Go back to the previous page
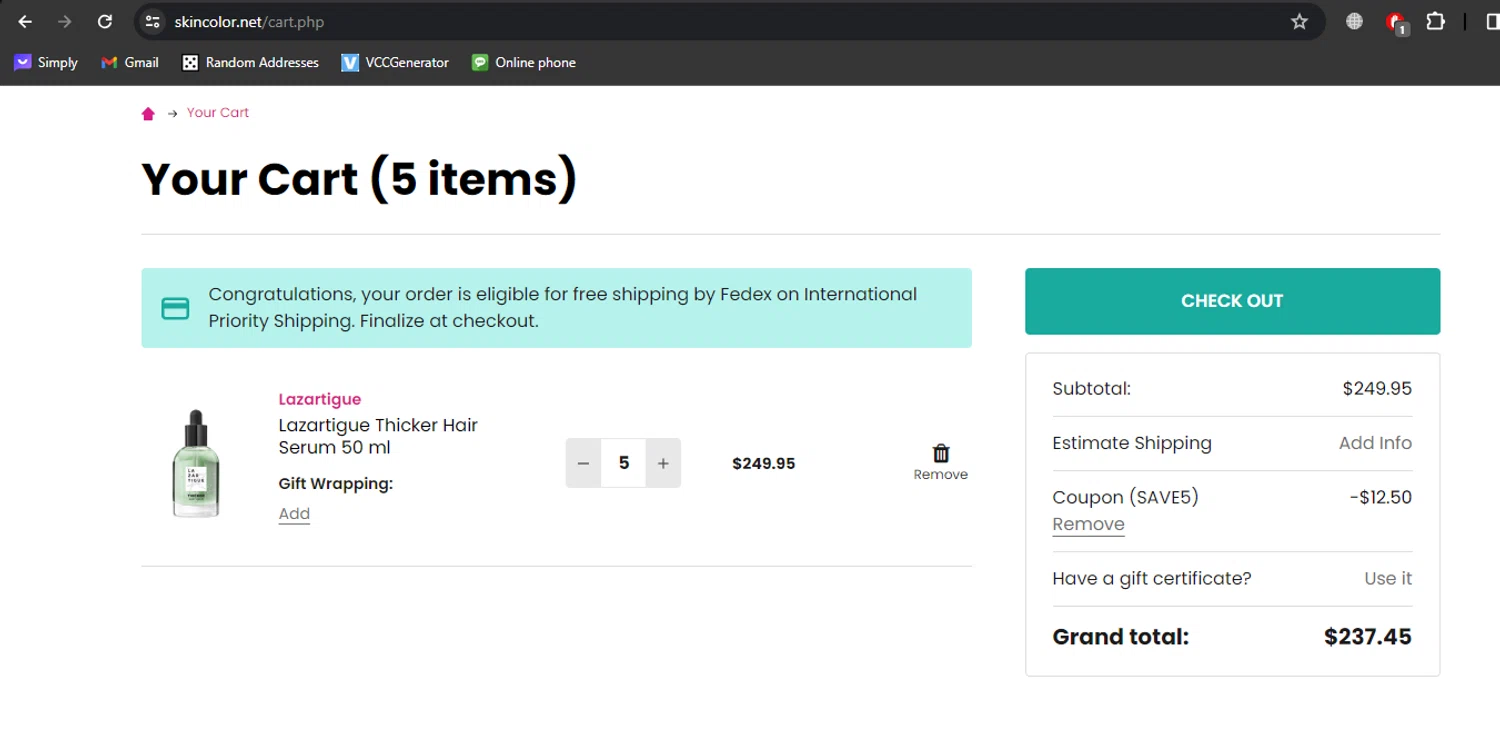The width and height of the screenshot is (1500, 754). click(x=25, y=21)
